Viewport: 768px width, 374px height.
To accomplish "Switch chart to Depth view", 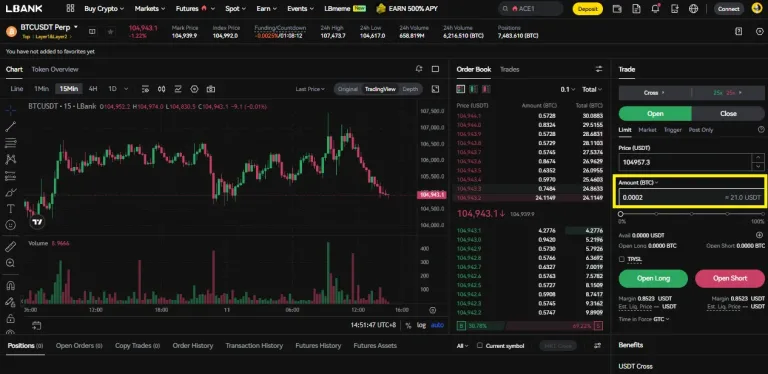I will (x=410, y=89).
